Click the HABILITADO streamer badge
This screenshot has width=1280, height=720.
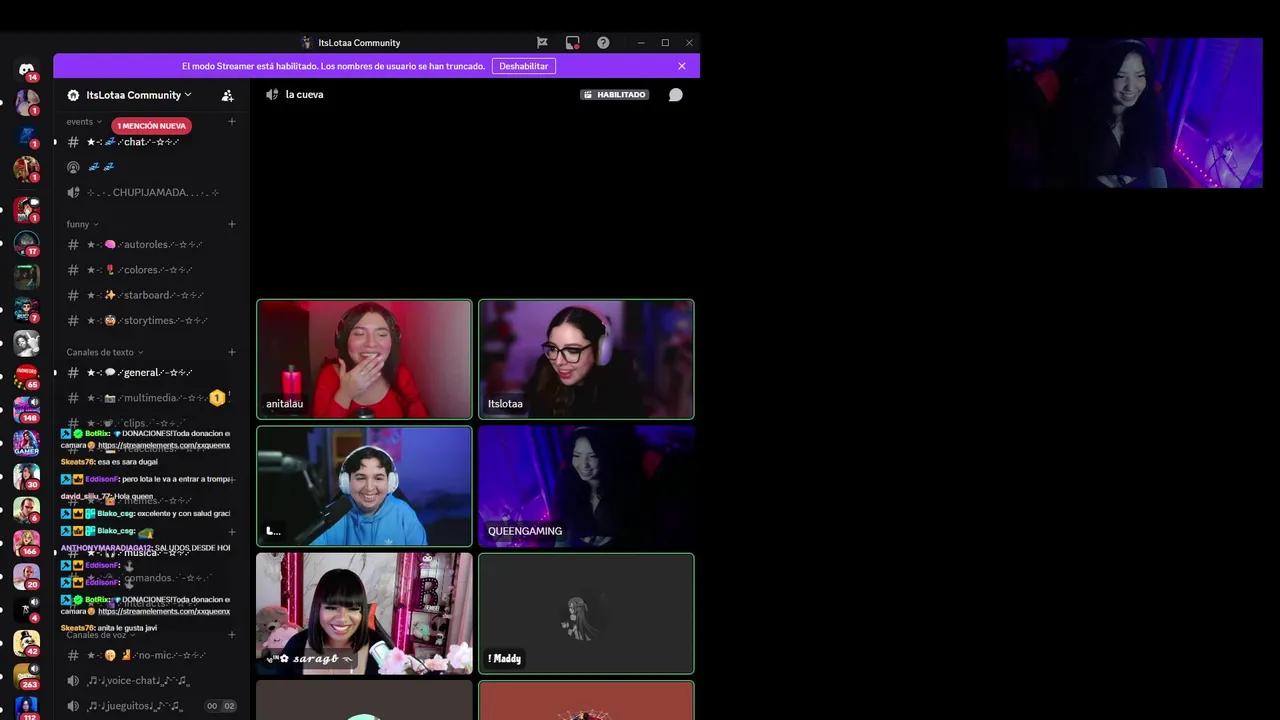click(615, 95)
